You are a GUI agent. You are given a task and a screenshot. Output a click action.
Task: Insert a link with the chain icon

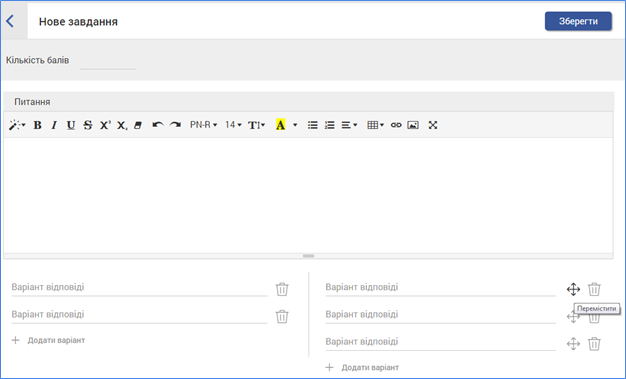(x=396, y=125)
